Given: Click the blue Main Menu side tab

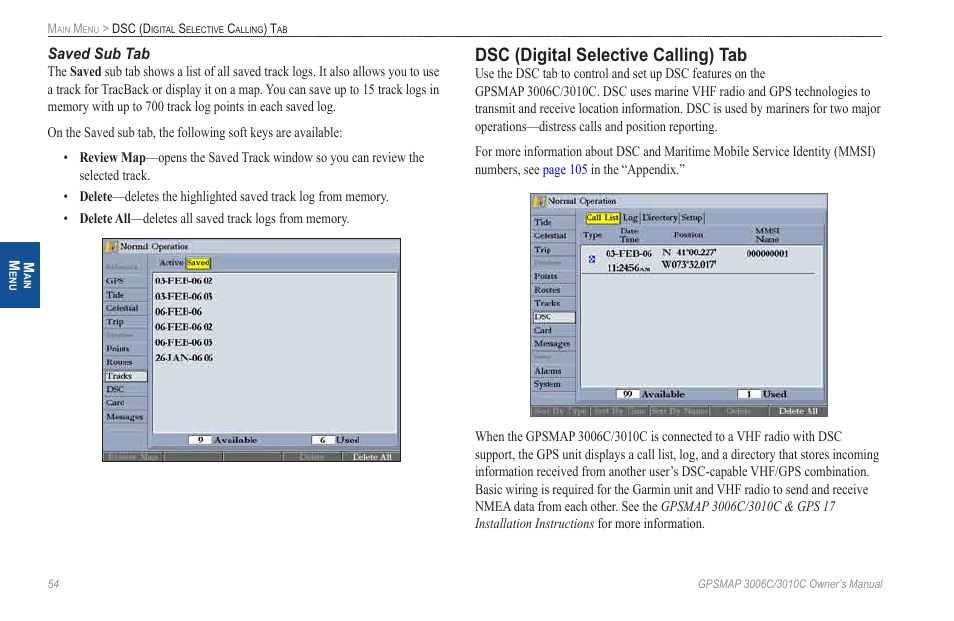Looking at the screenshot, I should point(20,275).
